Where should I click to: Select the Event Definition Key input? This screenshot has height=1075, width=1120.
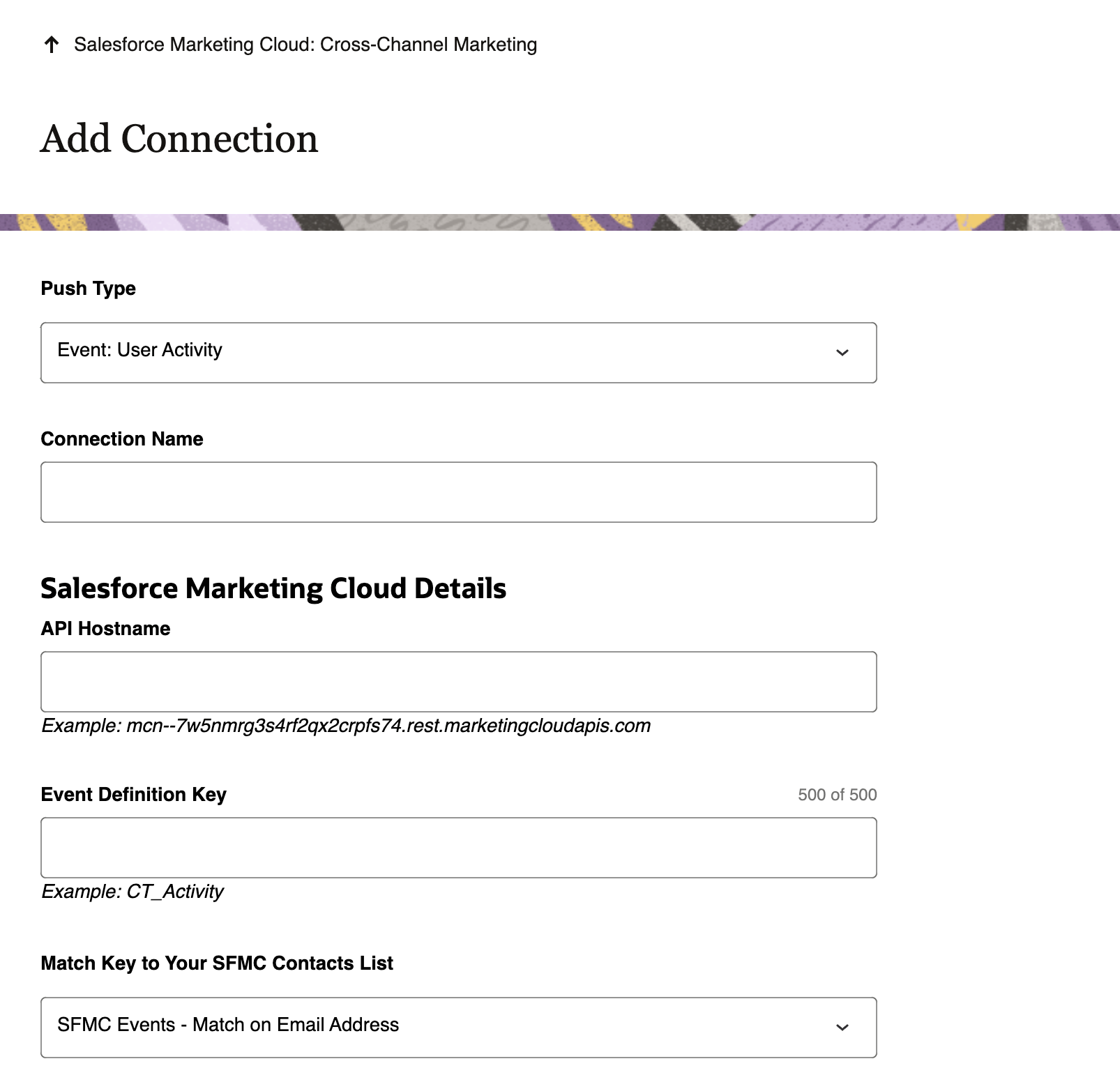pos(458,847)
